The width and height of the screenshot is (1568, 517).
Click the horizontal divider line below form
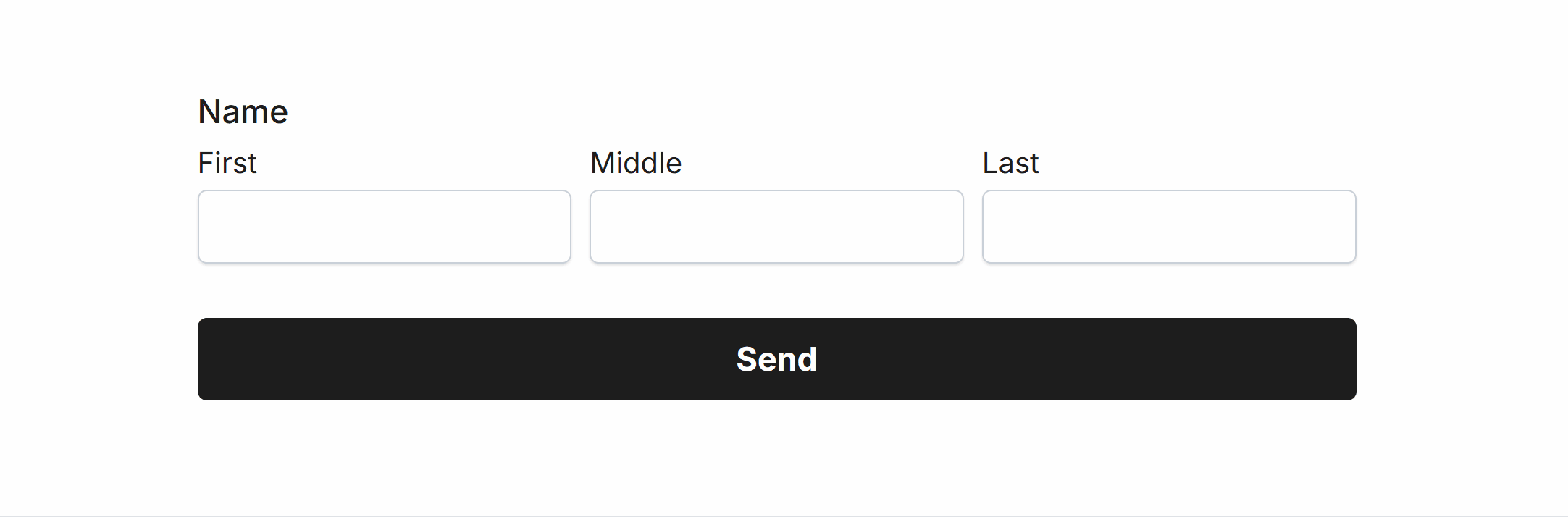pos(784,516)
